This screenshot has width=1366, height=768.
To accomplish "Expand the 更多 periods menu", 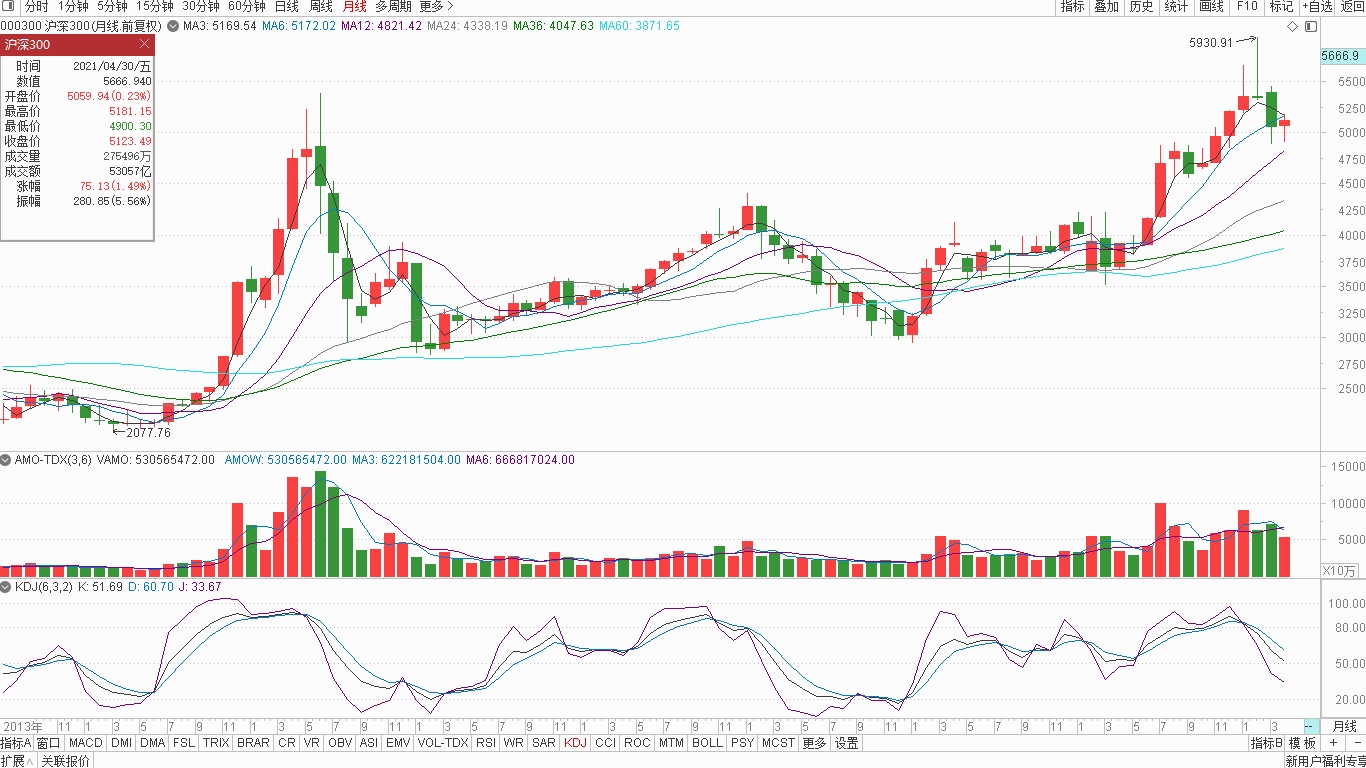I will coord(436,6).
